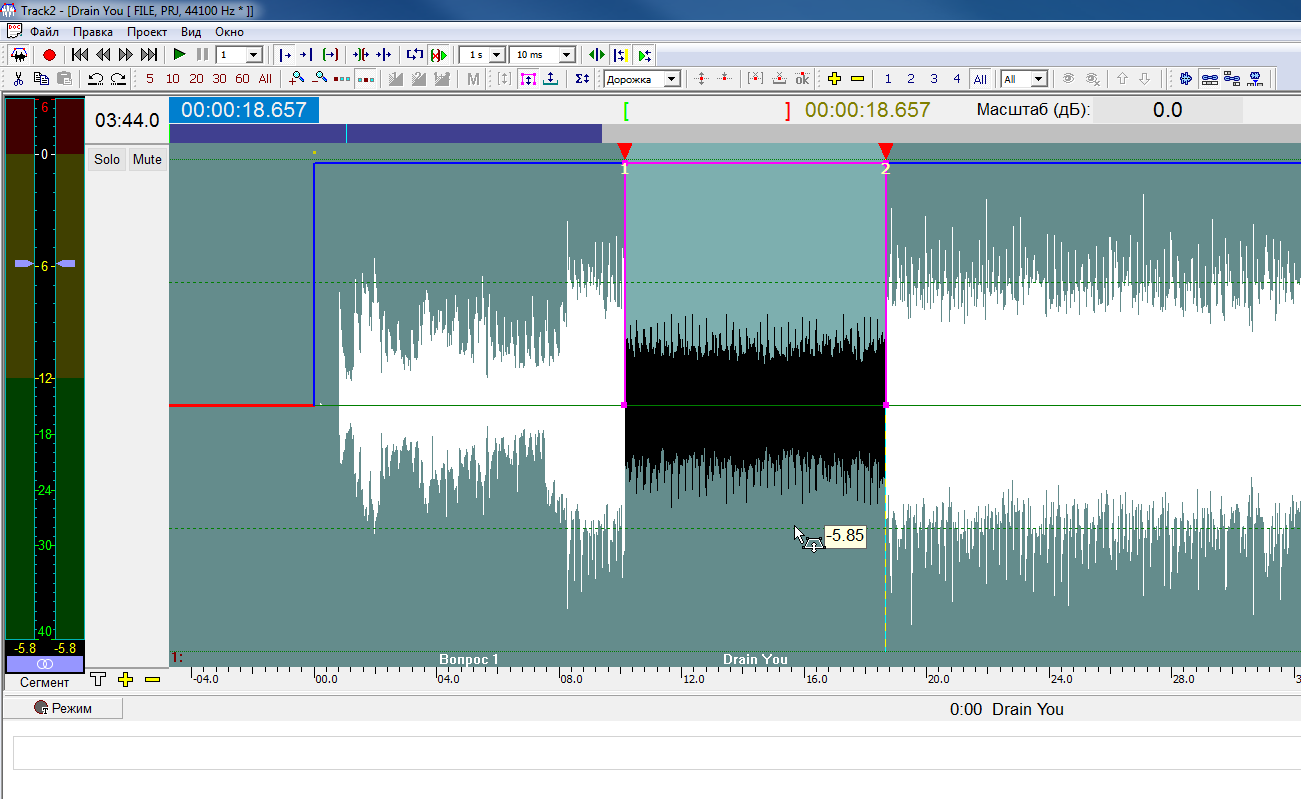This screenshot has height=799, width=1301.
Task: Open the Файл menu
Action: pos(44,31)
